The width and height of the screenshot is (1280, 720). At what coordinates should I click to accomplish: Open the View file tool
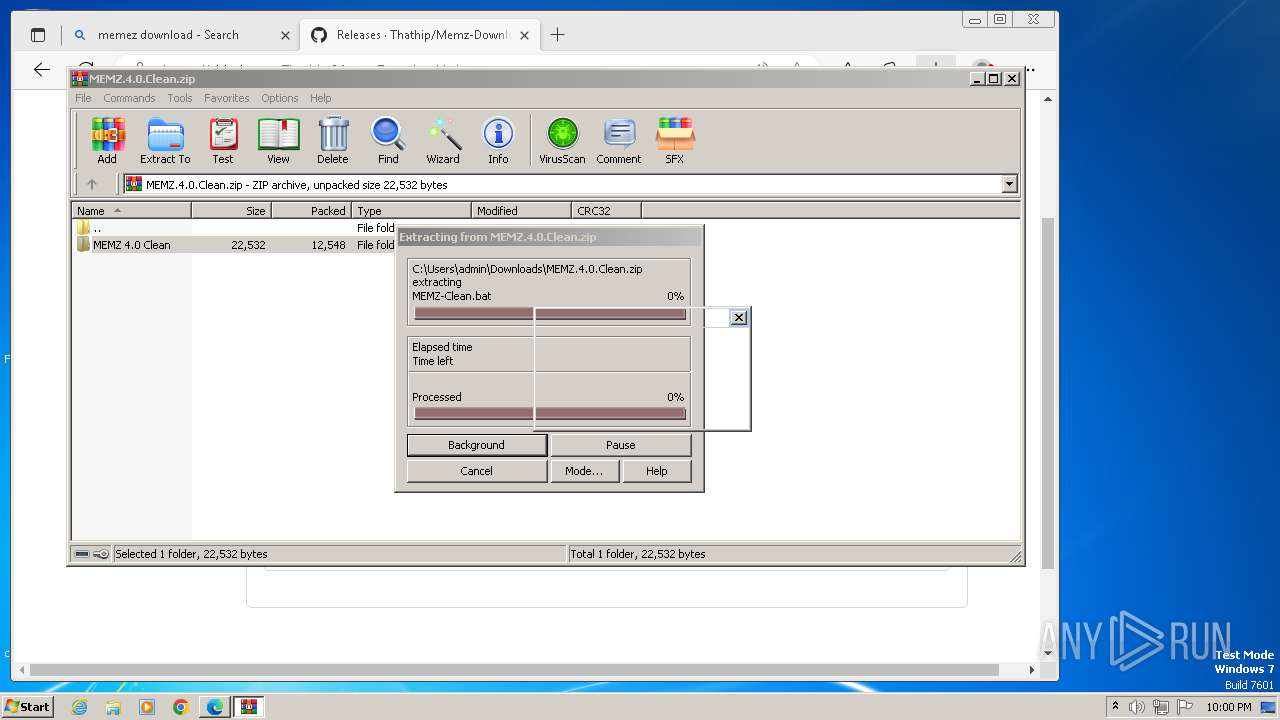(278, 140)
